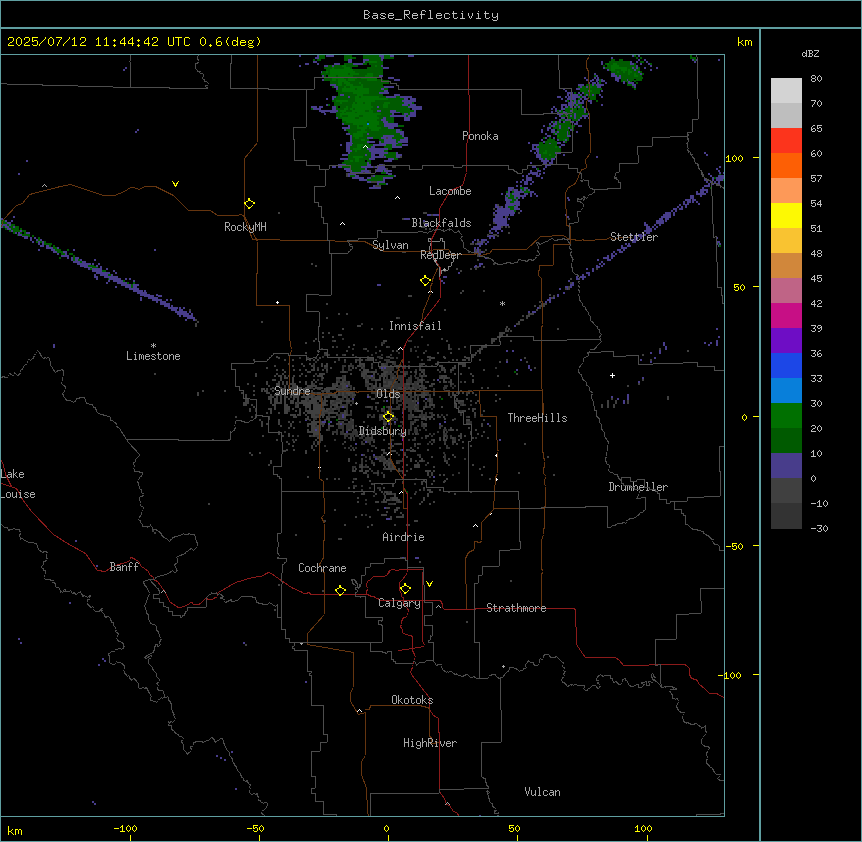Viewport: 862px width, 842px height.
Task: Select the Blackfalds label
Action: click(x=441, y=223)
